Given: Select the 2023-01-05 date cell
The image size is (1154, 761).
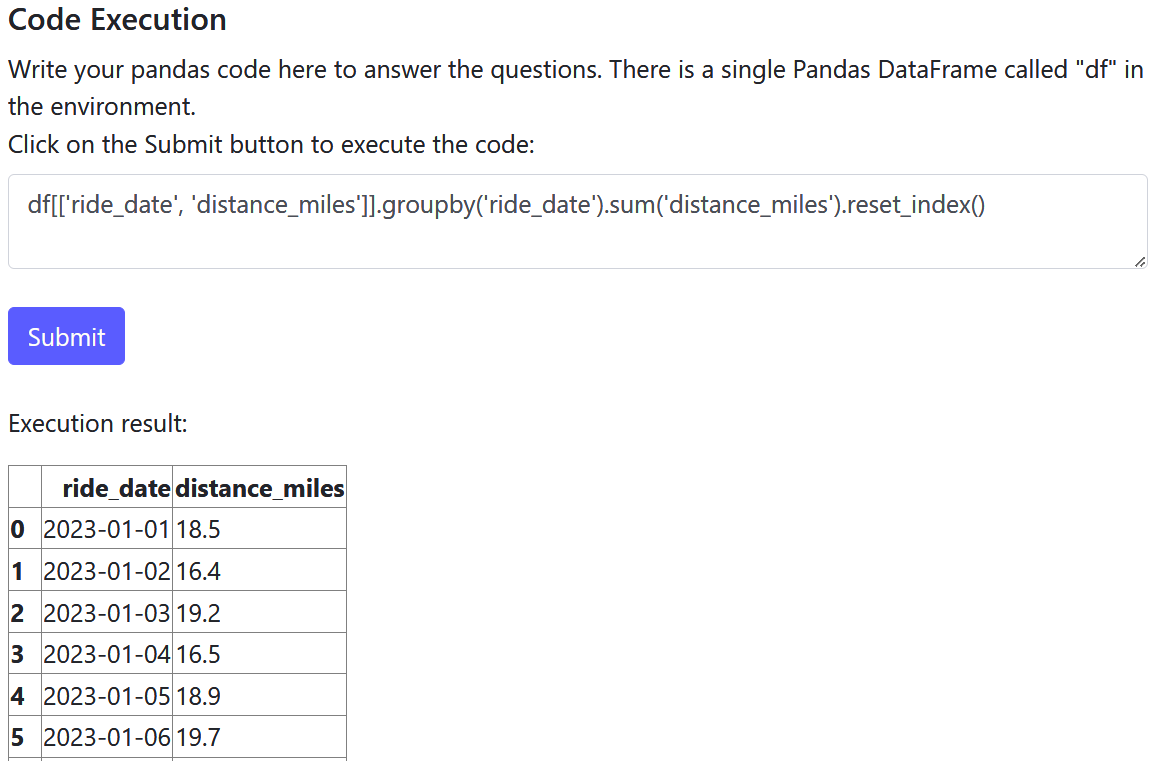Looking at the screenshot, I should 107,695.
